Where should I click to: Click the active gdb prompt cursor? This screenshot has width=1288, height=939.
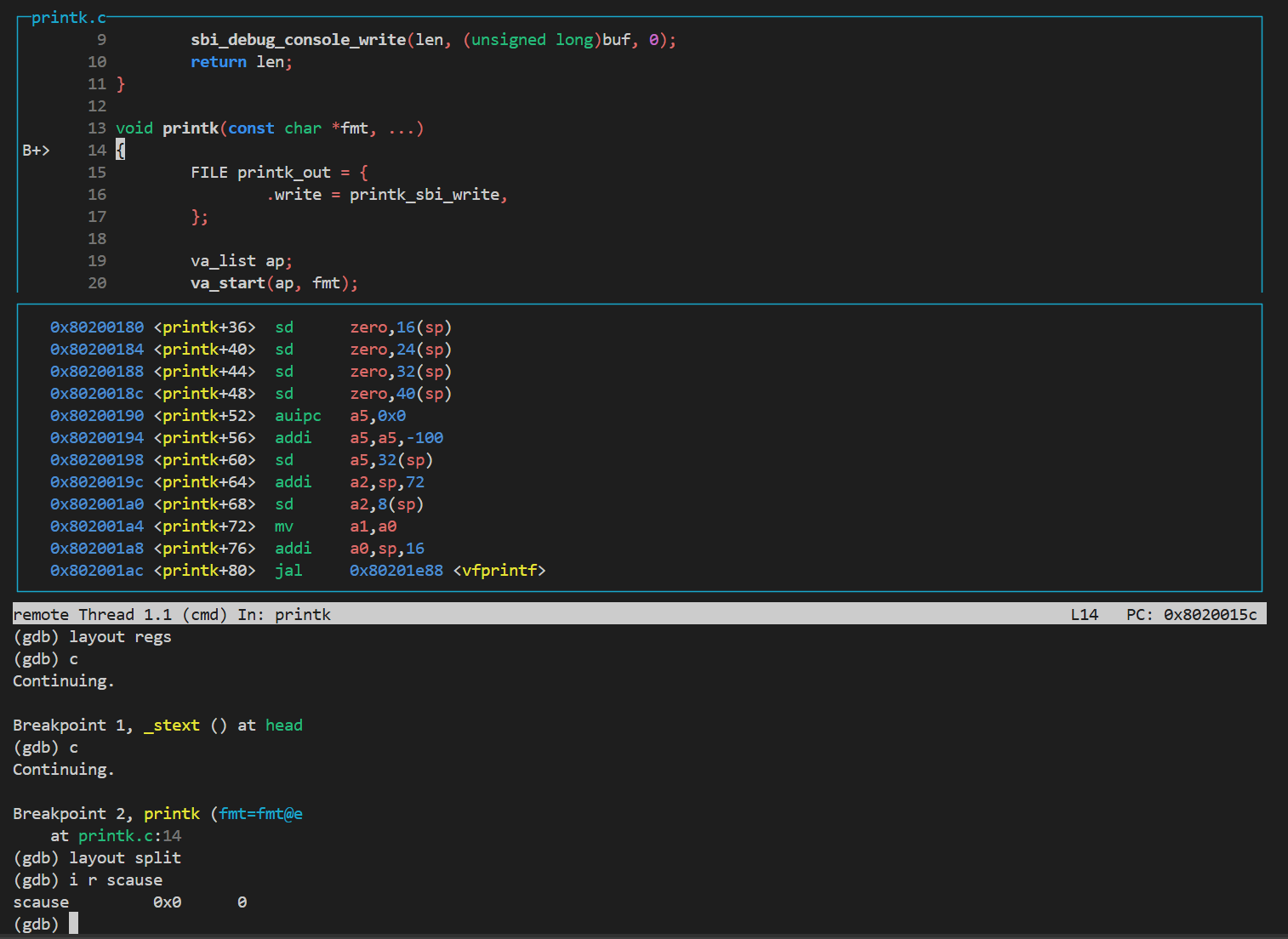(74, 924)
